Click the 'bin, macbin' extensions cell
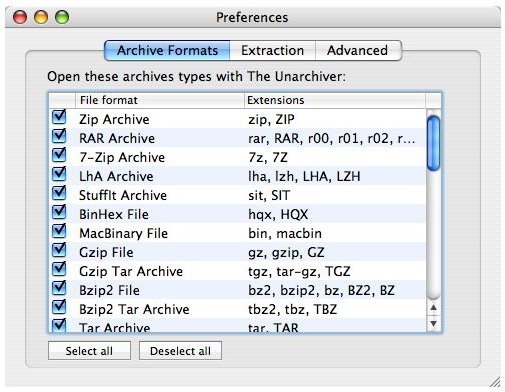 pyautogui.click(x=285, y=233)
